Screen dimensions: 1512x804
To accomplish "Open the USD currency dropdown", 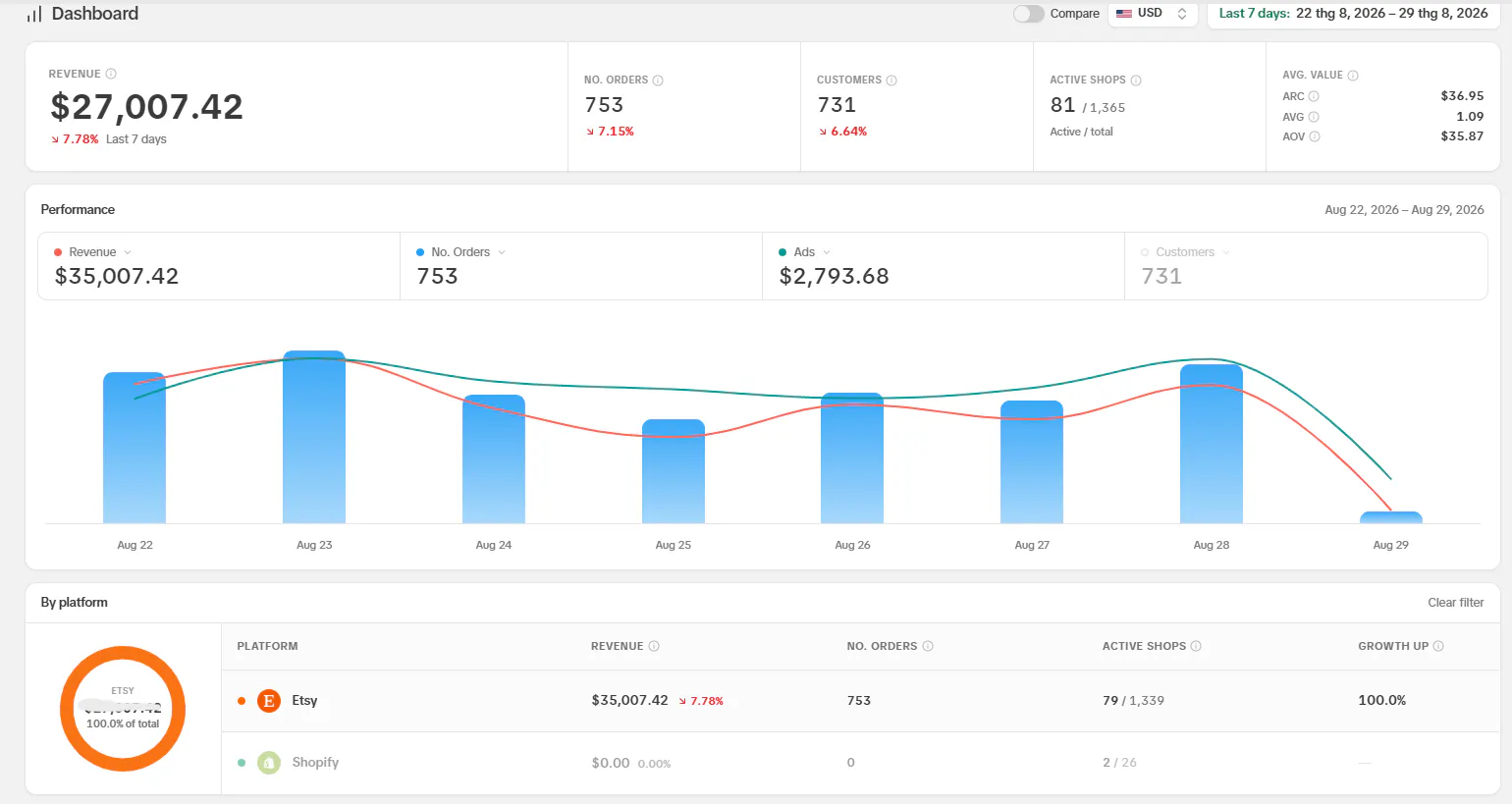I will pyautogui.click(x=1153, y=14).
